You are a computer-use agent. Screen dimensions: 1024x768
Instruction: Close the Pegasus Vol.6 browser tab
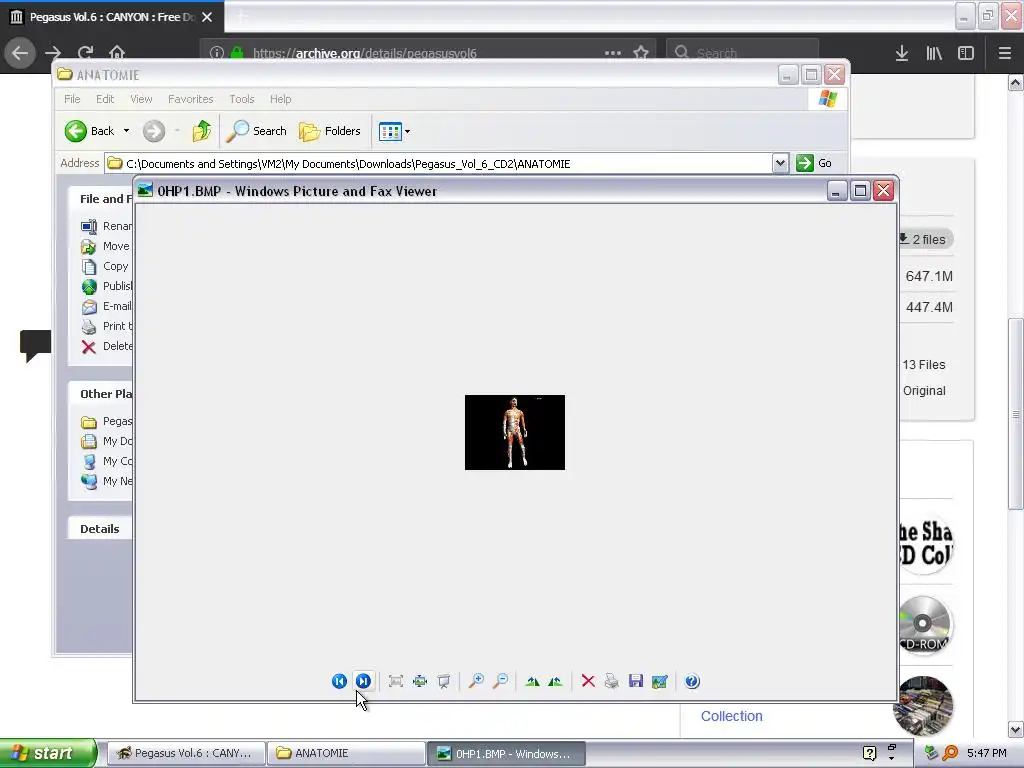tap(207, 17)
